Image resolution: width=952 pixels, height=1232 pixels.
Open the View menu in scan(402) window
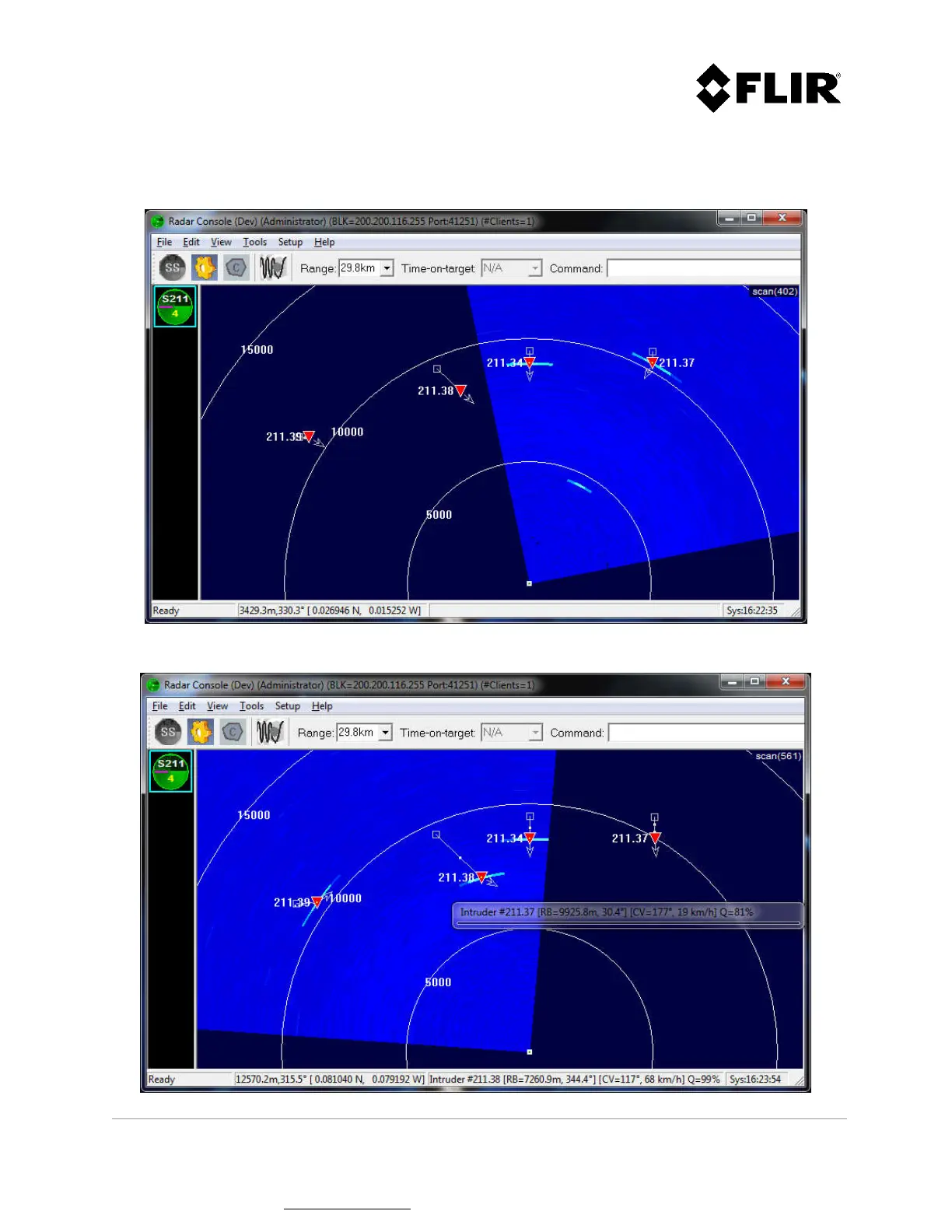221,242
